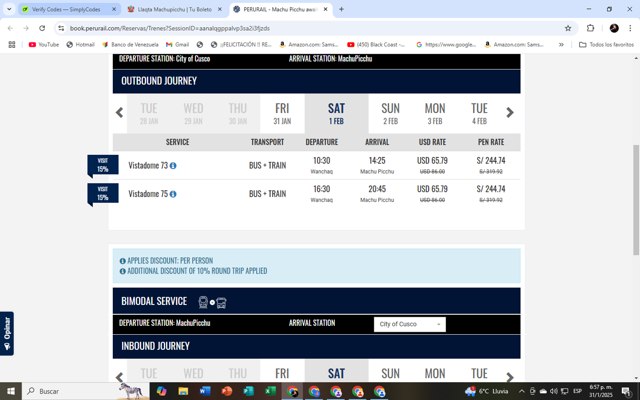Expand more bookmarks chevron
This screenshot has width=640, height=400.
pos(561,44)
